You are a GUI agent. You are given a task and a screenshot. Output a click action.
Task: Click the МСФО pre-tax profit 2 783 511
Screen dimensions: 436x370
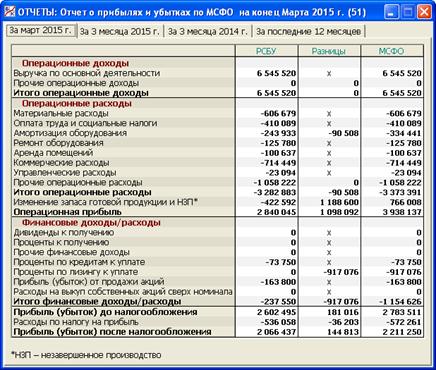pyautogui.click(x=402, y=312)
